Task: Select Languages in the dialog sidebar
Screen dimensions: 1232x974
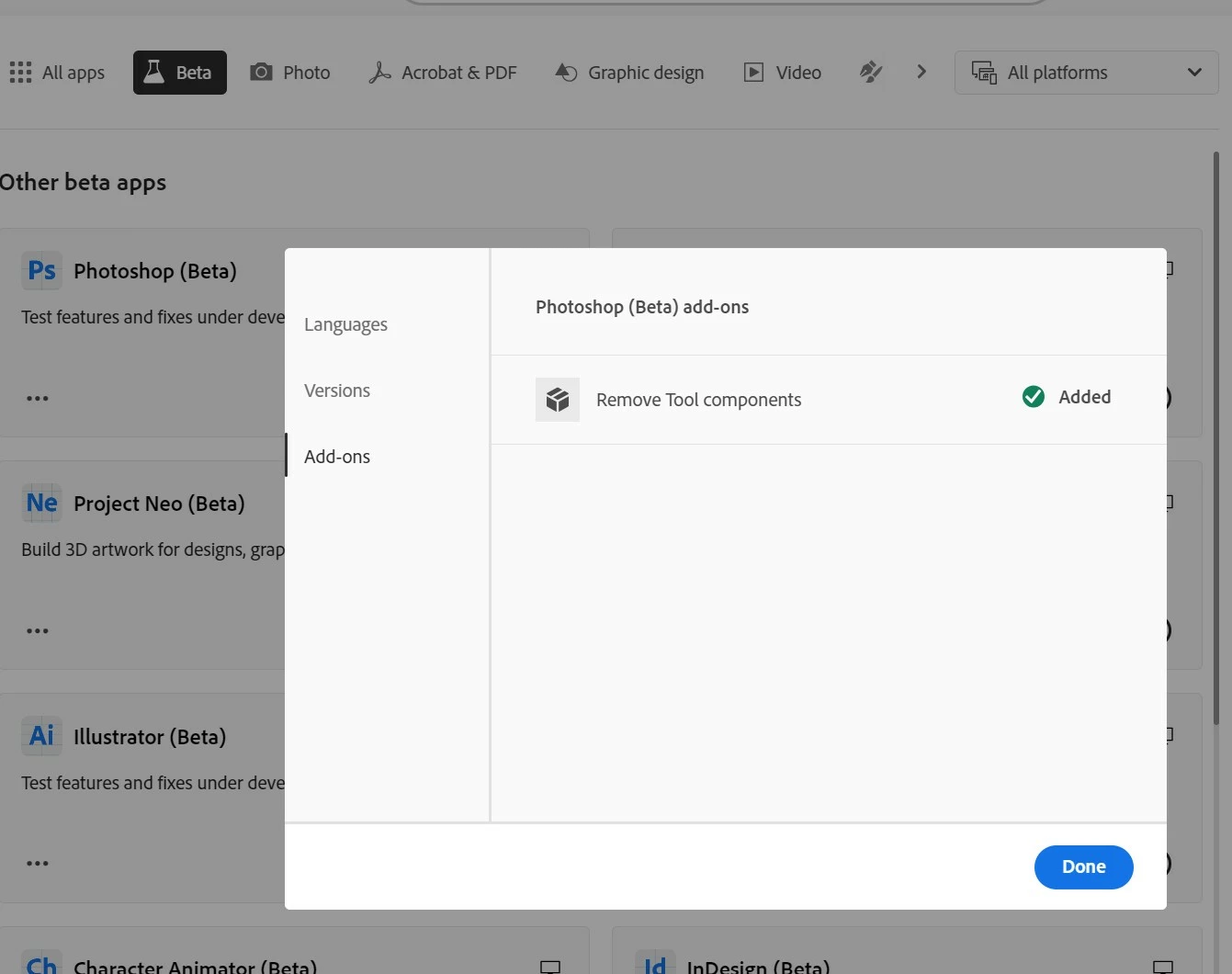Action: click(345, 324)
